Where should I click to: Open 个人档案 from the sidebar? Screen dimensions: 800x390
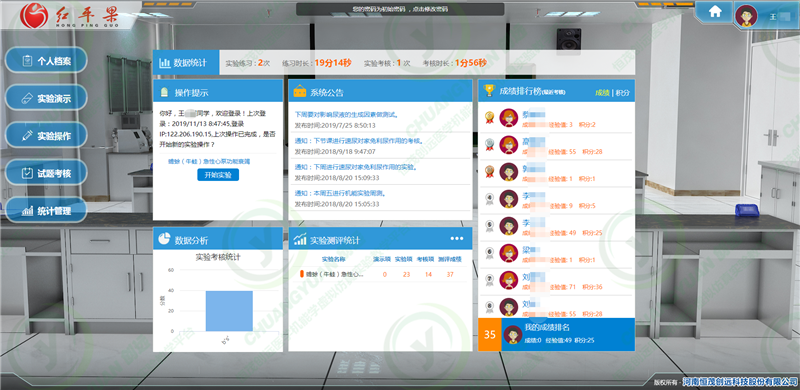46,61
